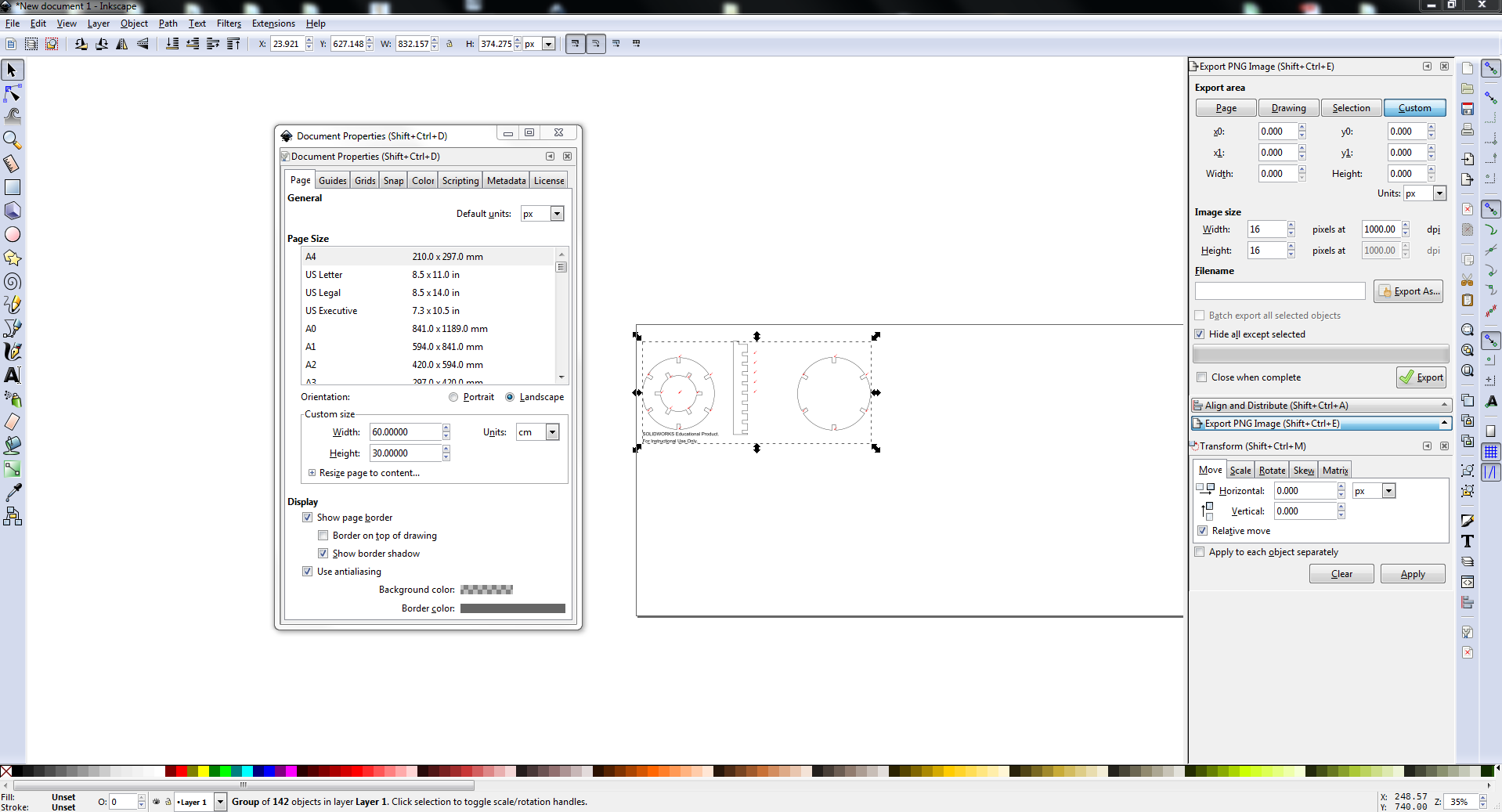Expand the Align and Distribute panel

(1321, 406)
